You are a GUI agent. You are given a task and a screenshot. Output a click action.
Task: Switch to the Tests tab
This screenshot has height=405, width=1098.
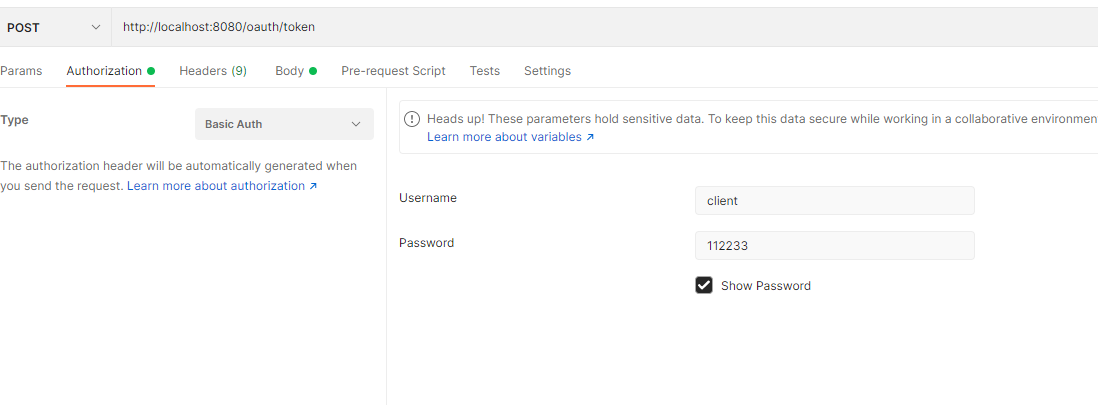pyautogui.click(x=485, y=71)
